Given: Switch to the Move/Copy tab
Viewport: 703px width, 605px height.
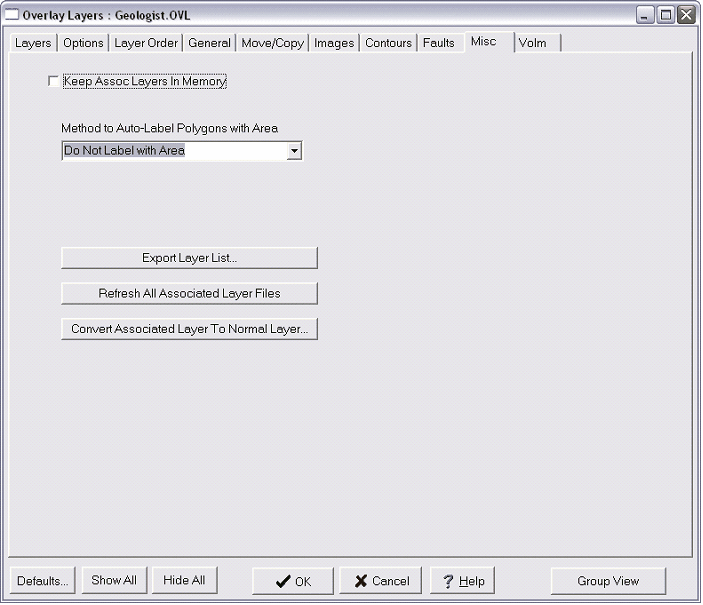Looking at the screenshot, I should click(272, 43).
